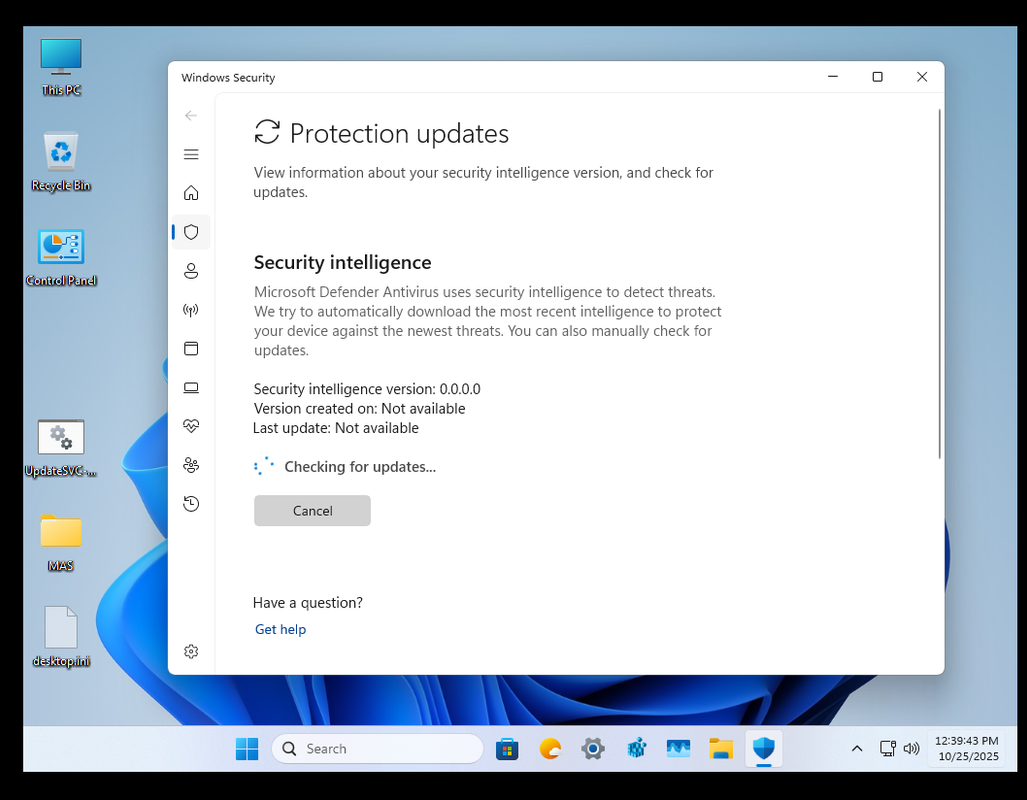Screen dimensions: 1027x800
Task: Open Protection history clock icon
Action: coord(191,504)
